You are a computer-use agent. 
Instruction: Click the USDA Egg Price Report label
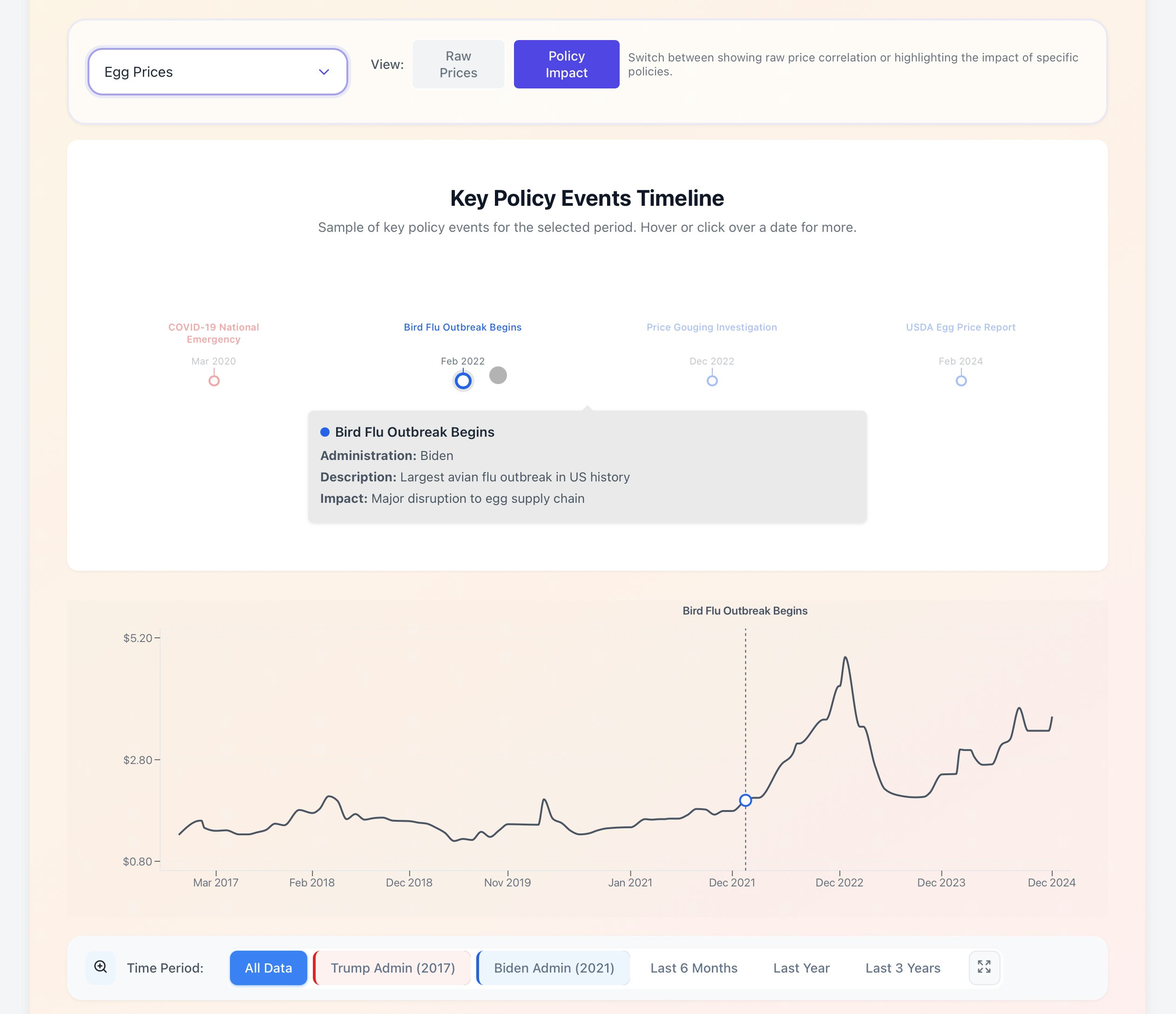(x=960, y=327)
